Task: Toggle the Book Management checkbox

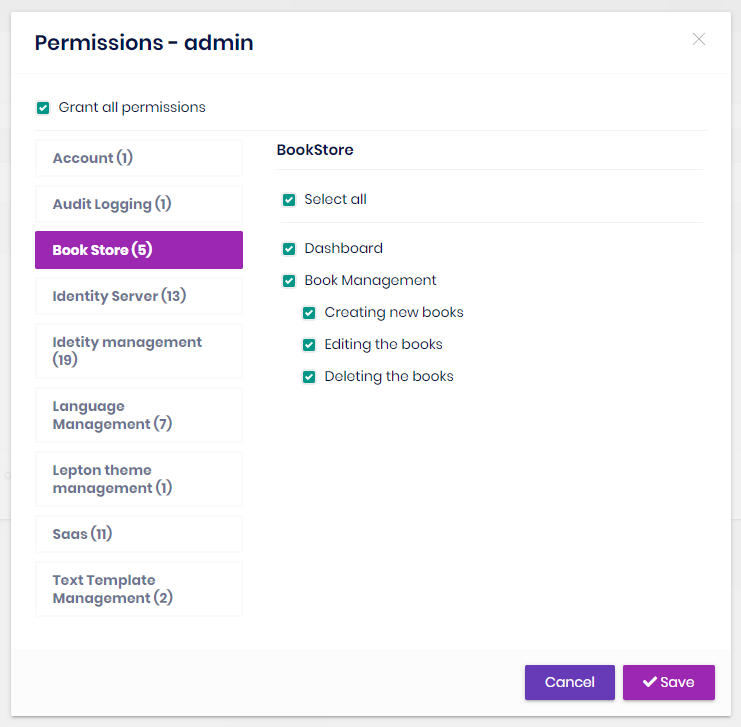Action: pos(289,281)
